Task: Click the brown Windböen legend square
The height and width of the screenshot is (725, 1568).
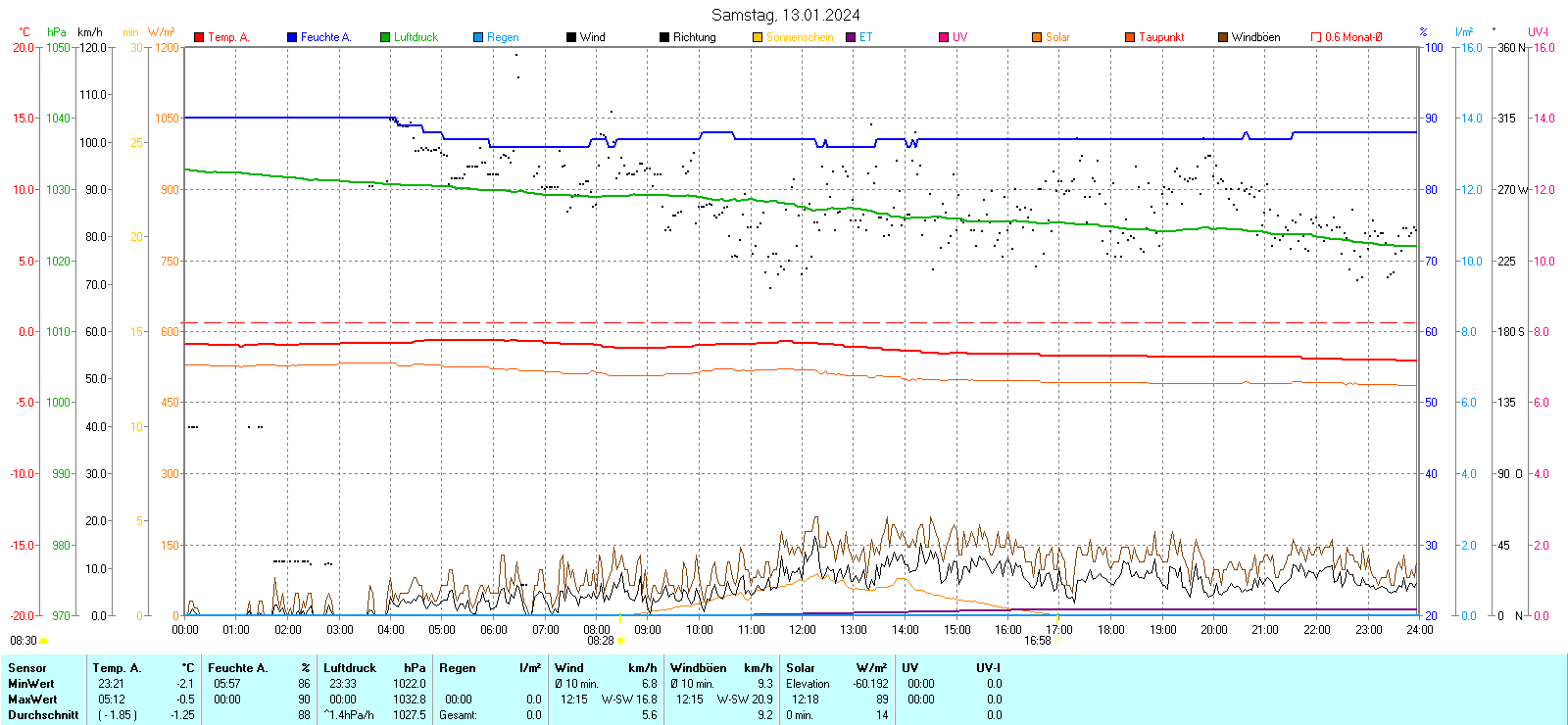Action: 1223,37
